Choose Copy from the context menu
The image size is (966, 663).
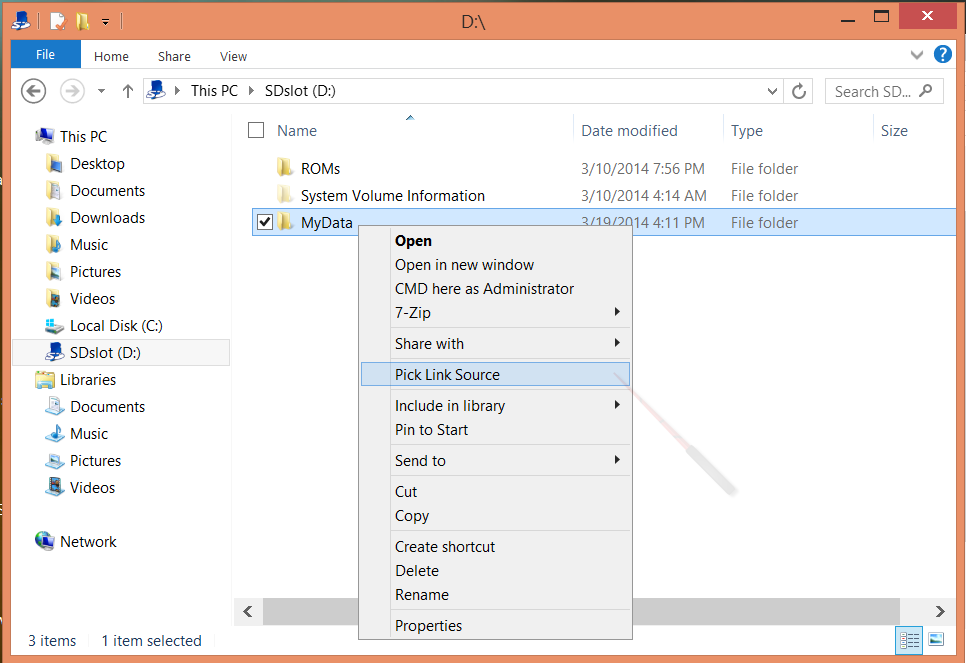495,516
